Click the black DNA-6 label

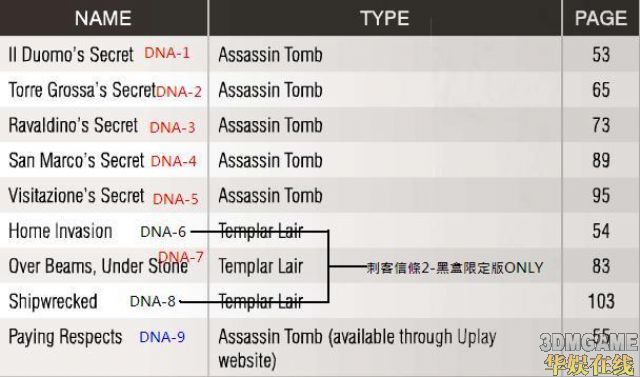(x=163, y=232)
